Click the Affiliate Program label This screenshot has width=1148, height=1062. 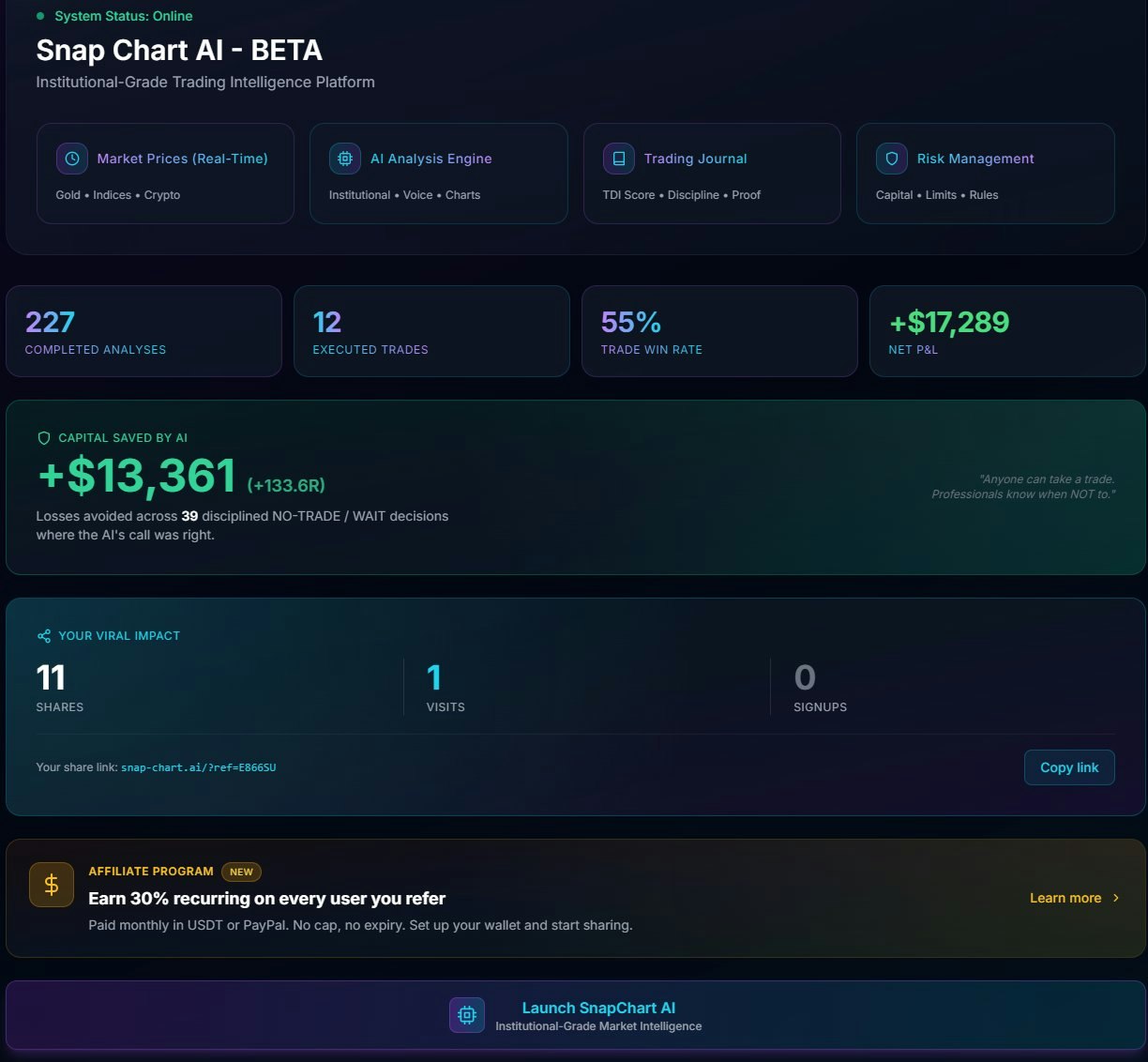click(x=151, y=872)
